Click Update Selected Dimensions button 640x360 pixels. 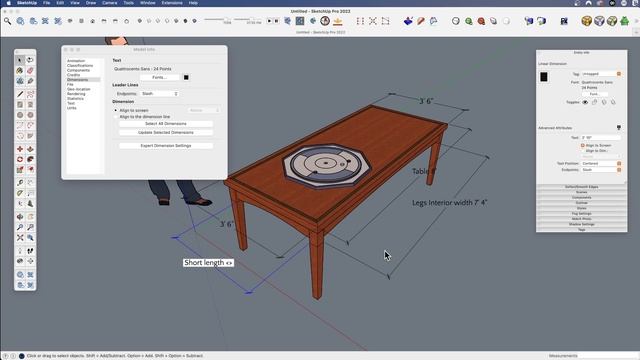point(166,133)
